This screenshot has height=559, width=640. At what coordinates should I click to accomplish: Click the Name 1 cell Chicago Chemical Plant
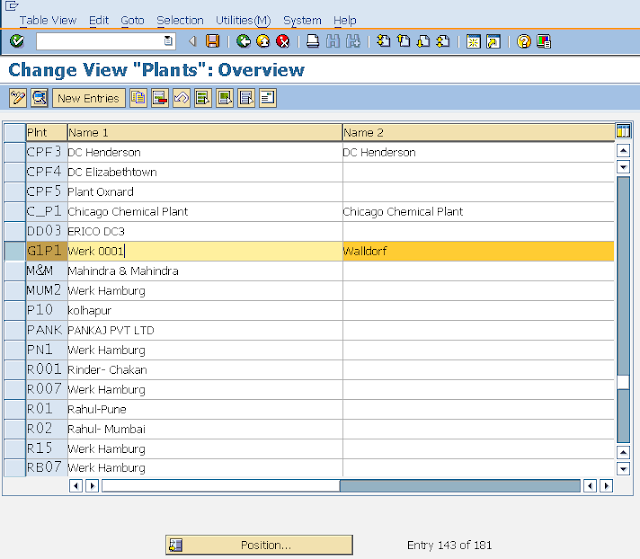(x=204, y=211)
